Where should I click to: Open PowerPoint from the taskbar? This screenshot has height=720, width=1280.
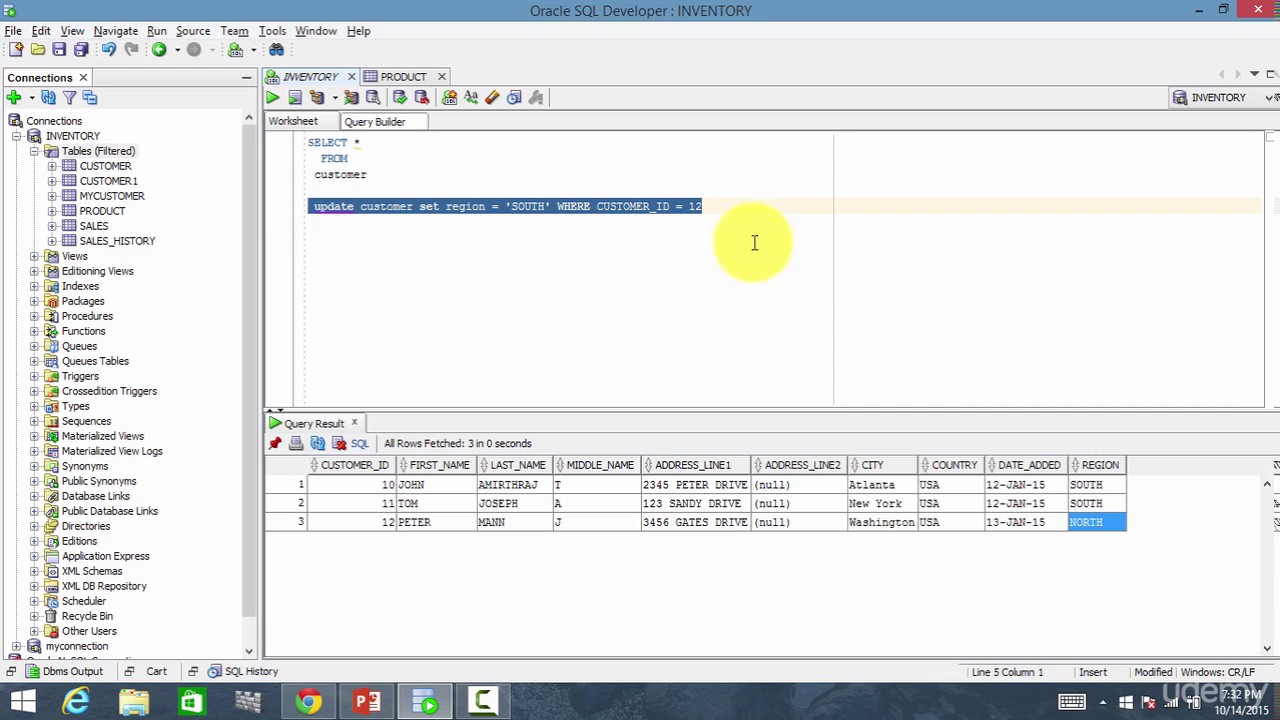(367, 702)
